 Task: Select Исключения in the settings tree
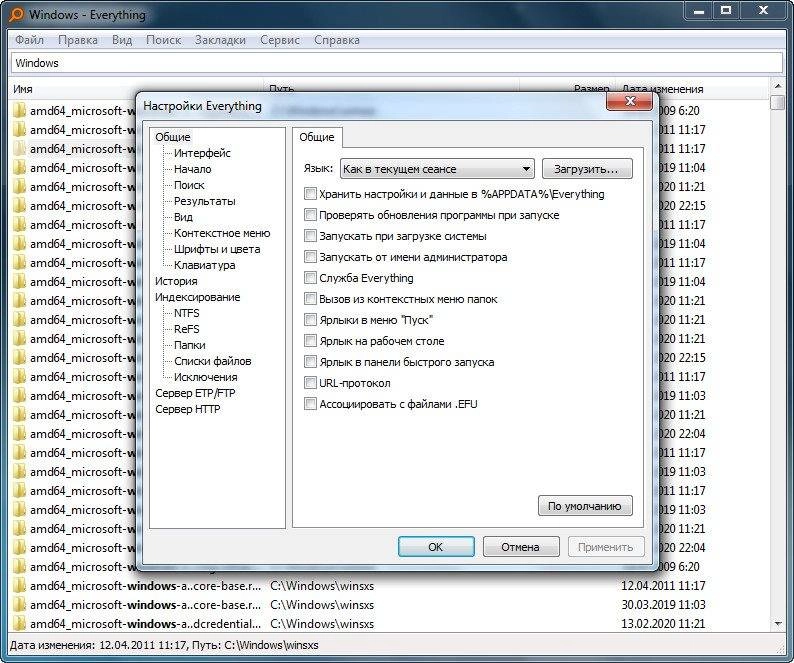coord(205,377)
